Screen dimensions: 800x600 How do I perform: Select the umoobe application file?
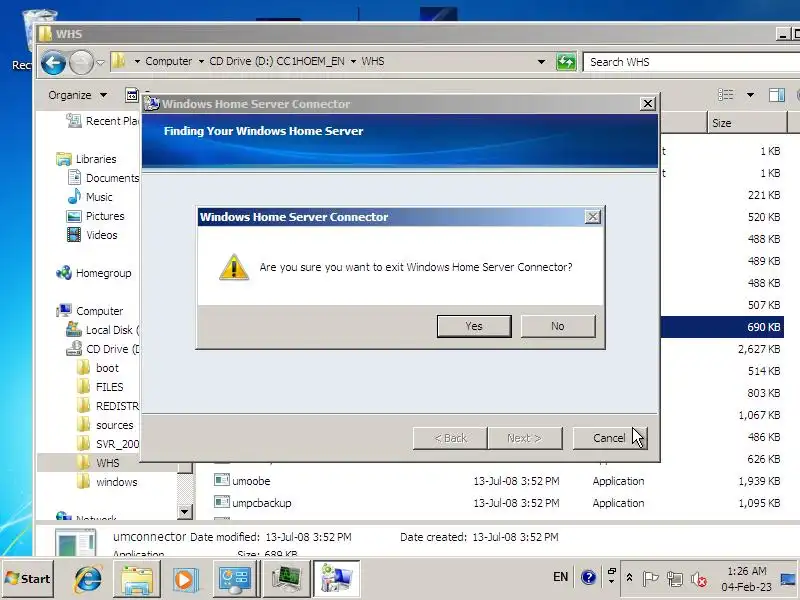(242, 481)
